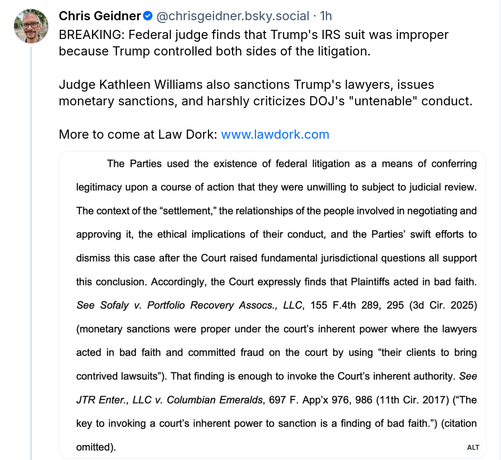Click the "because Trump controlled both sides" line

pos(215,51)
